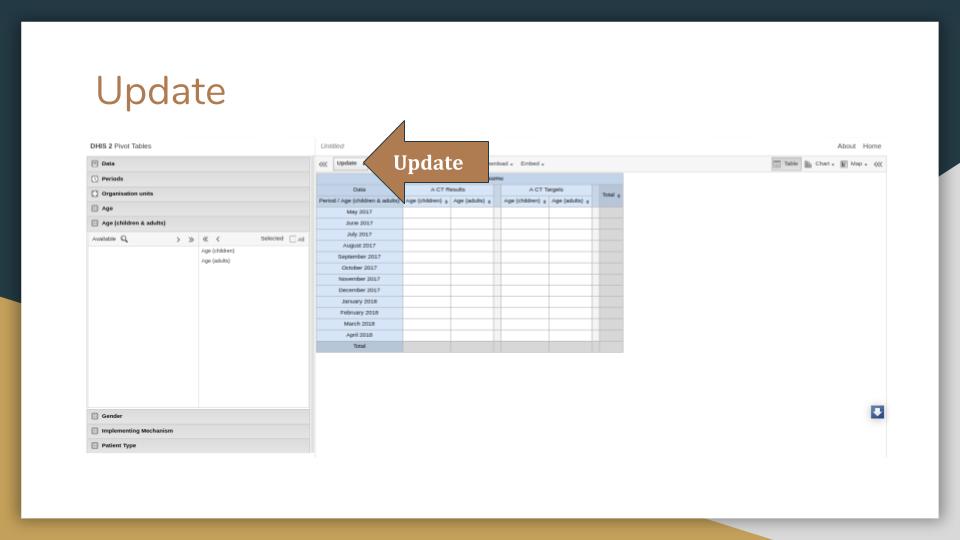
Task: Select the Table view tab
Action: point(786,164)
